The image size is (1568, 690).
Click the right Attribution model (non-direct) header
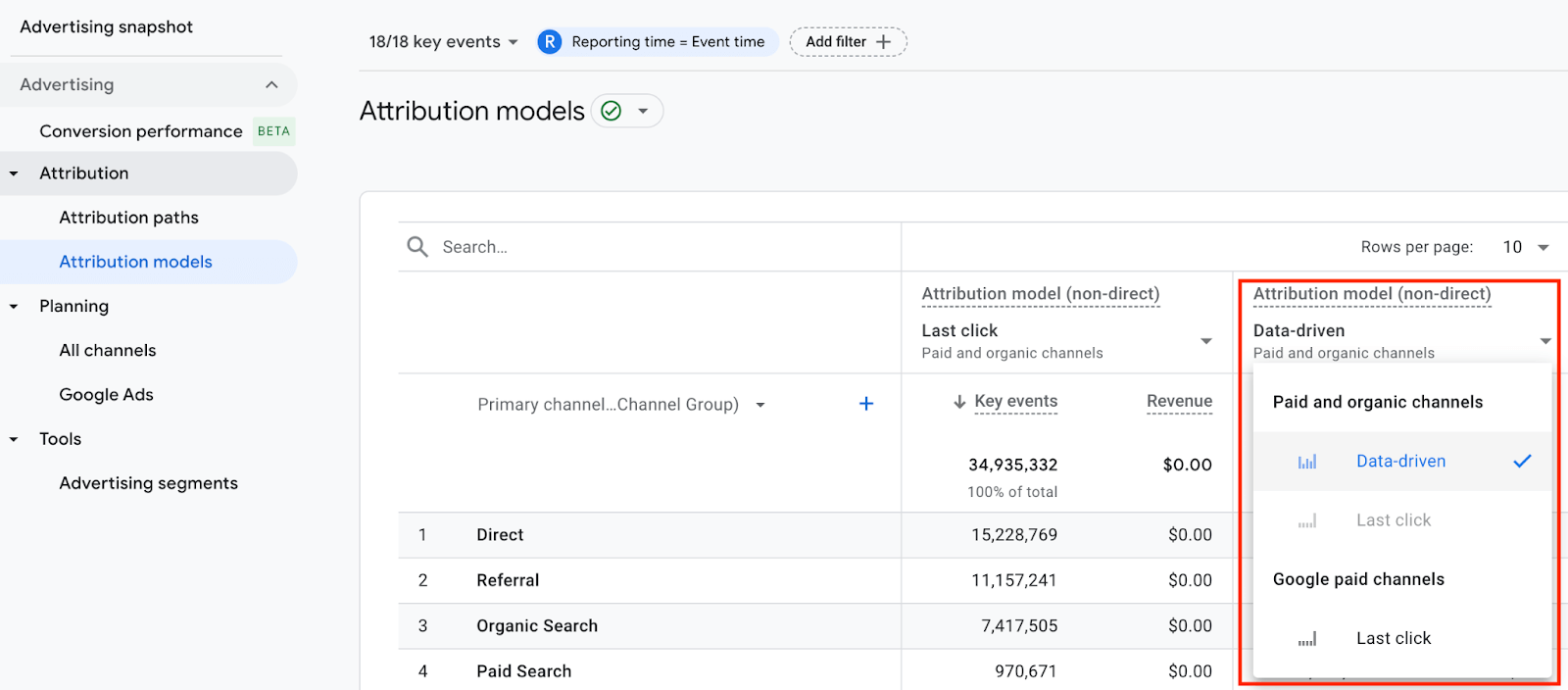[x=1372, y=294]
